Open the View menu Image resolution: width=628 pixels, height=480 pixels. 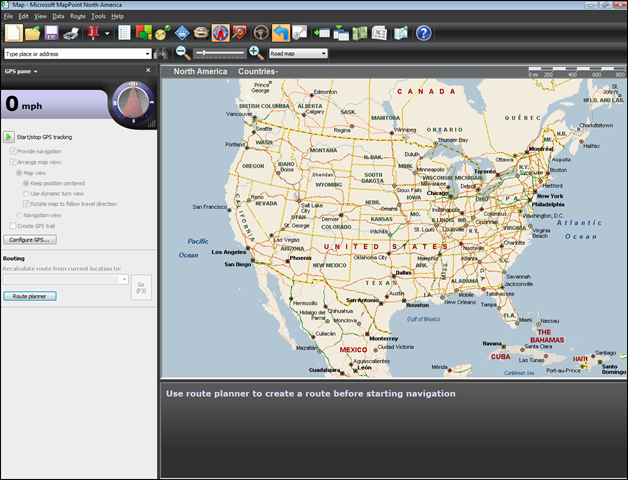tap(40, 16)
